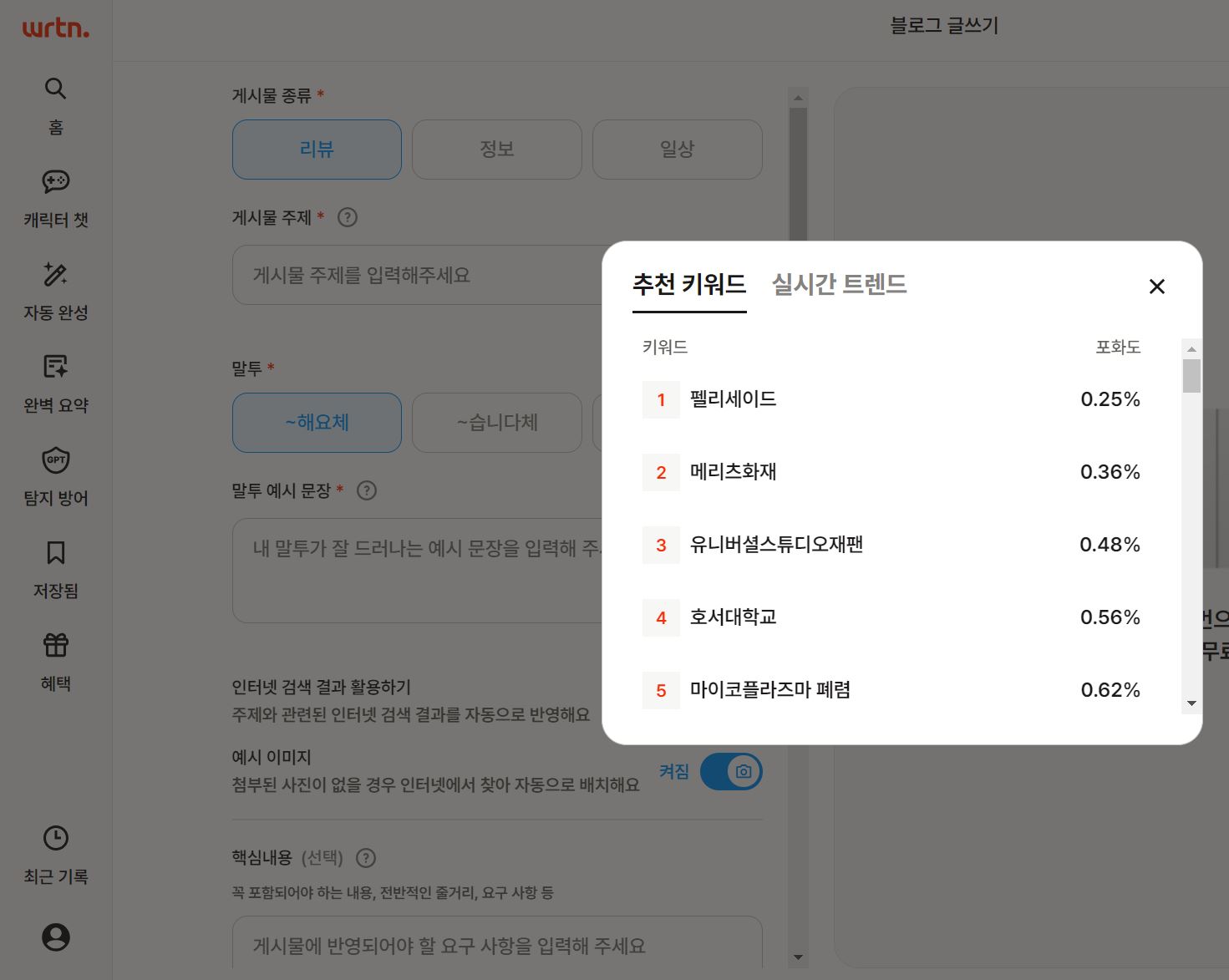Click rank number 3 badge
Screen dimensions: 1229x980
click(661, 545)
